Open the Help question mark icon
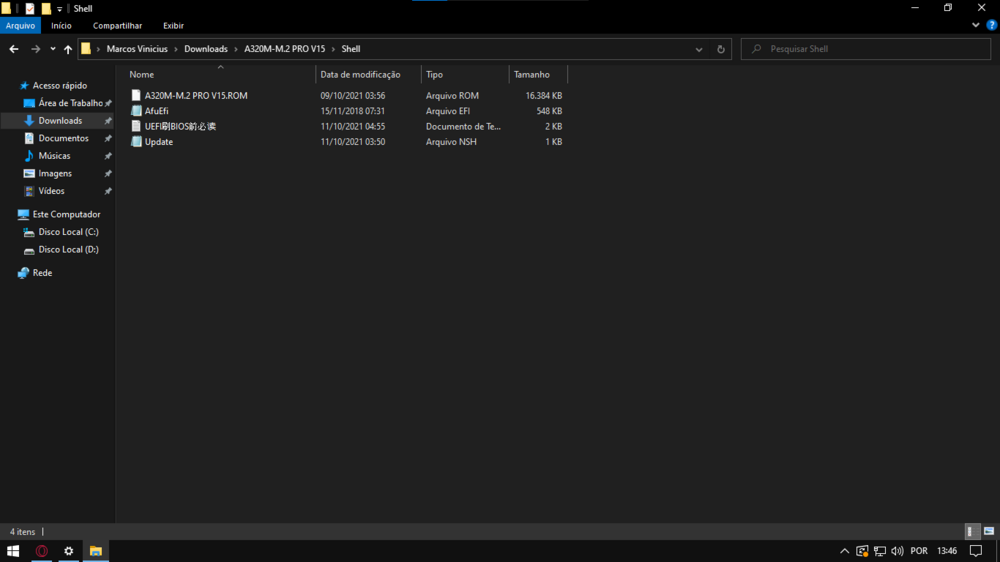Viewport: 1000px width, 562px height. (x=991, y=25)
